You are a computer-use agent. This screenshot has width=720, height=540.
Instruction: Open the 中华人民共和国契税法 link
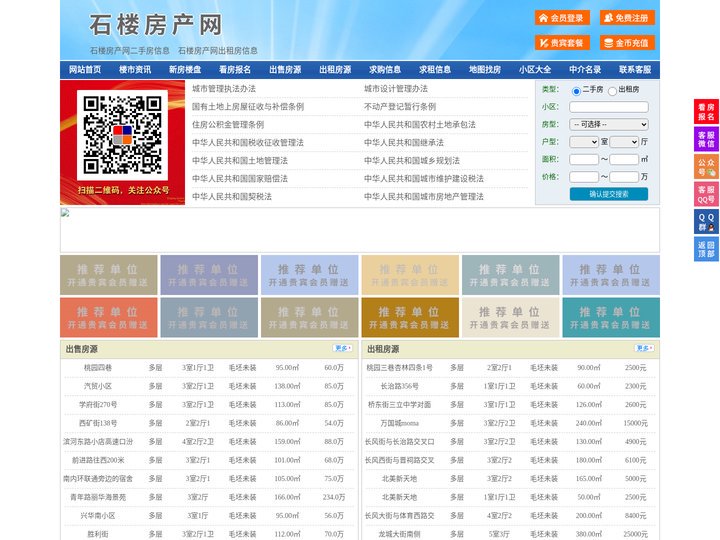pos(232,197)
